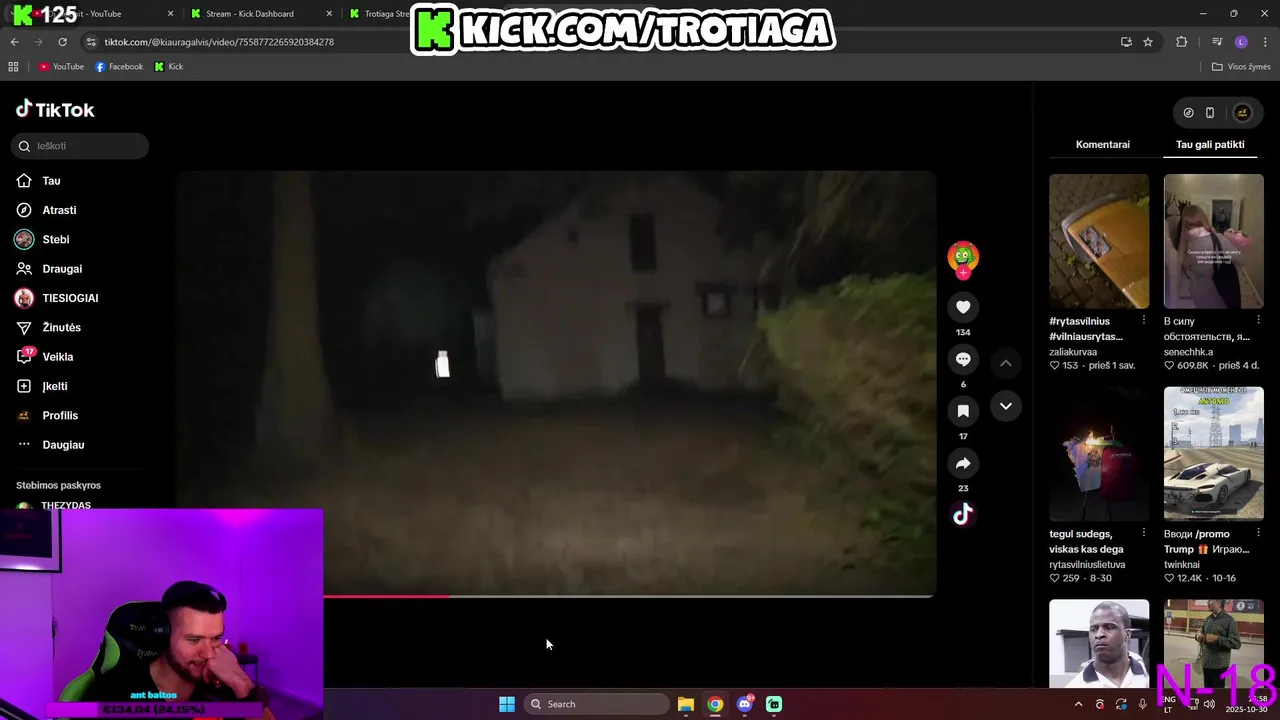Pause the playing TikTok video
Screen dimensions: 1280x720
click(555, 383)
